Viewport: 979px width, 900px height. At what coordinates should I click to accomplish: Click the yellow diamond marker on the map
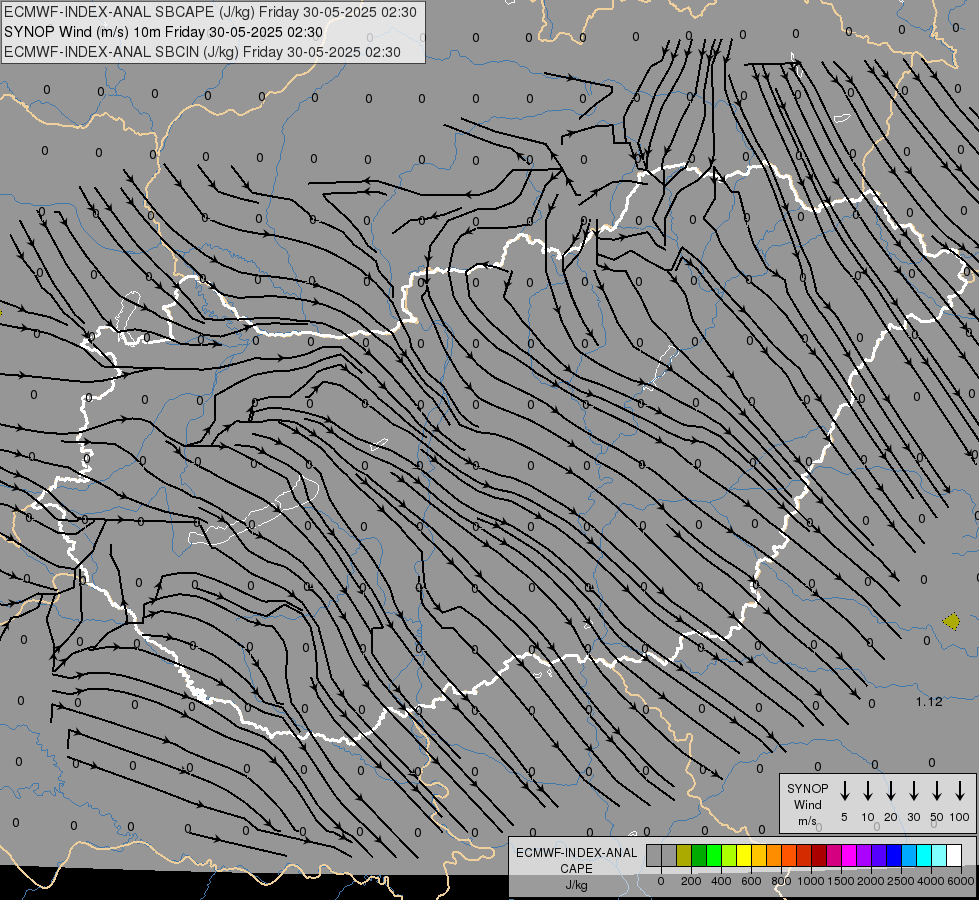tap(952, 621)
